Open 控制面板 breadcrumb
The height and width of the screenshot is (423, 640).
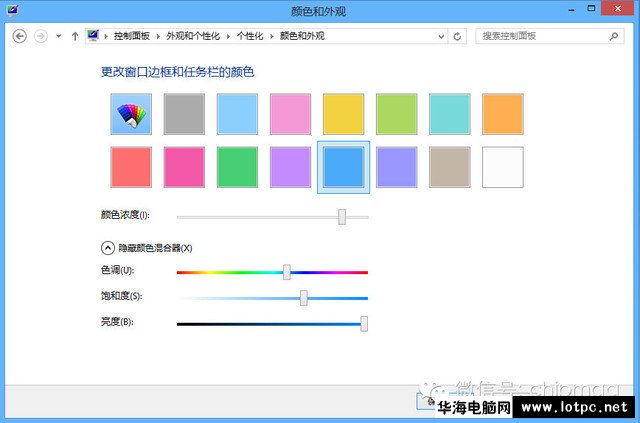point(131,36)
